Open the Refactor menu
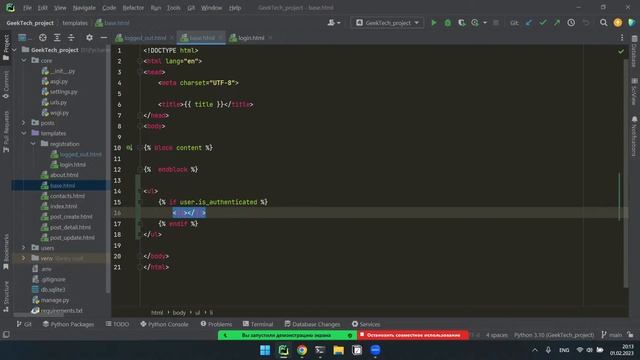The width and height of the screenshot is (640, 360). [x=133, y=8]
